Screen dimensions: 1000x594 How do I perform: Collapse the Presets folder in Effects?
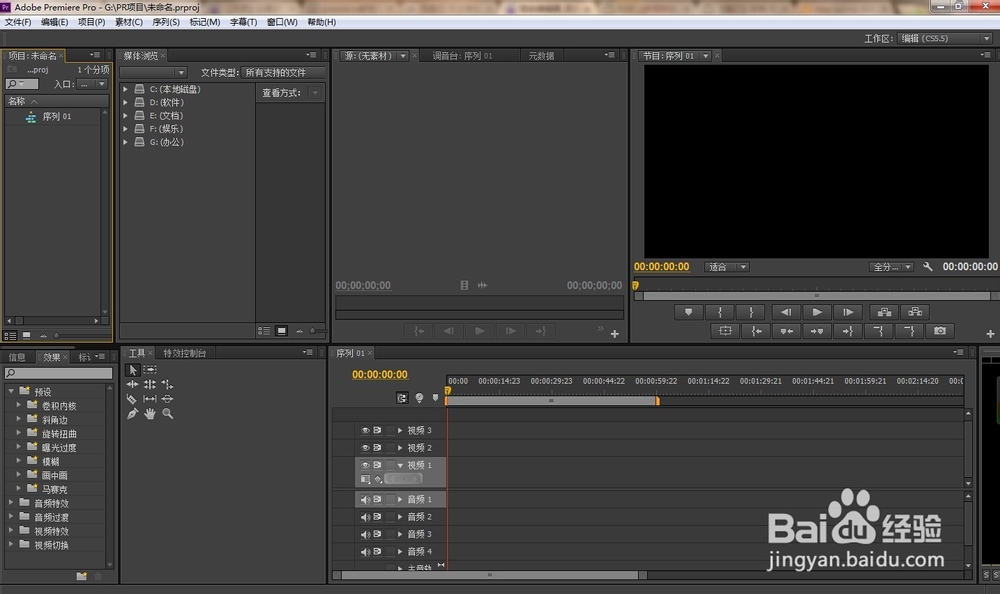tap(11, 390)
